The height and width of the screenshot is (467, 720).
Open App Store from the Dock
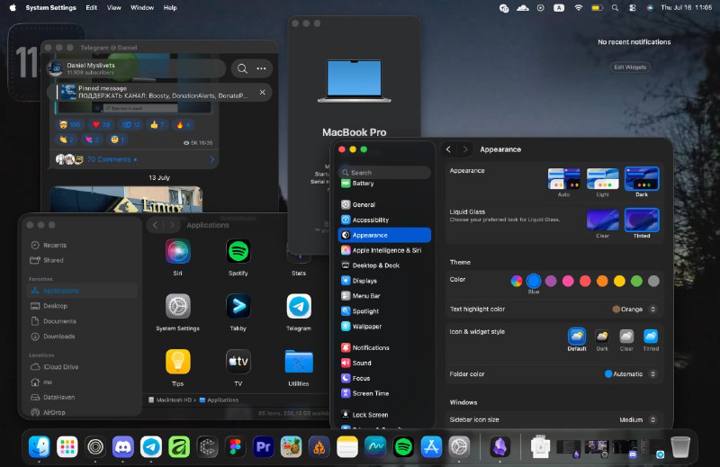(431, 446)
